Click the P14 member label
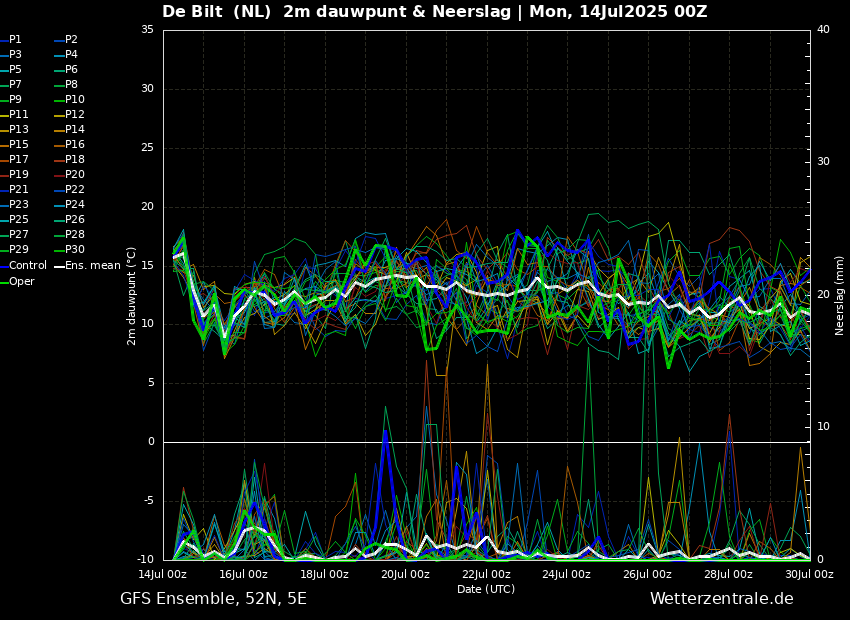 (x=70, y=130)
